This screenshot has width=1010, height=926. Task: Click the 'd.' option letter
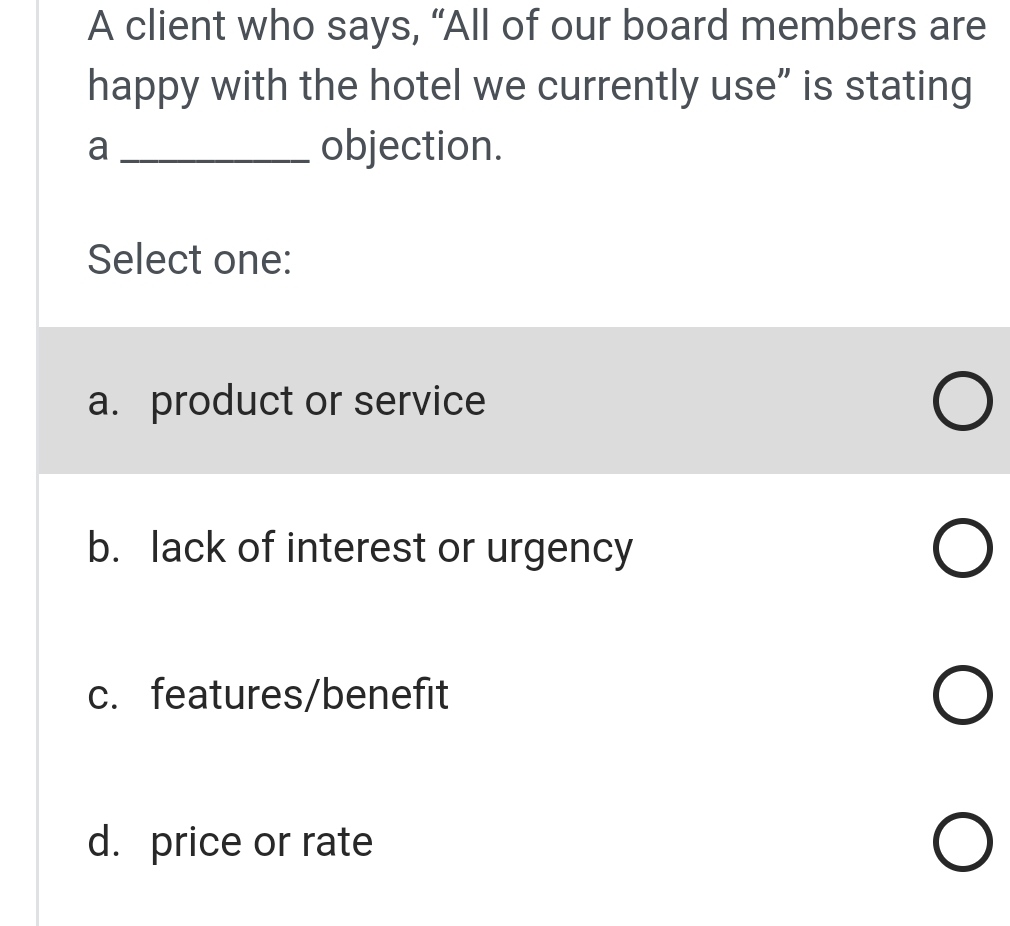[x=102, y=842]
